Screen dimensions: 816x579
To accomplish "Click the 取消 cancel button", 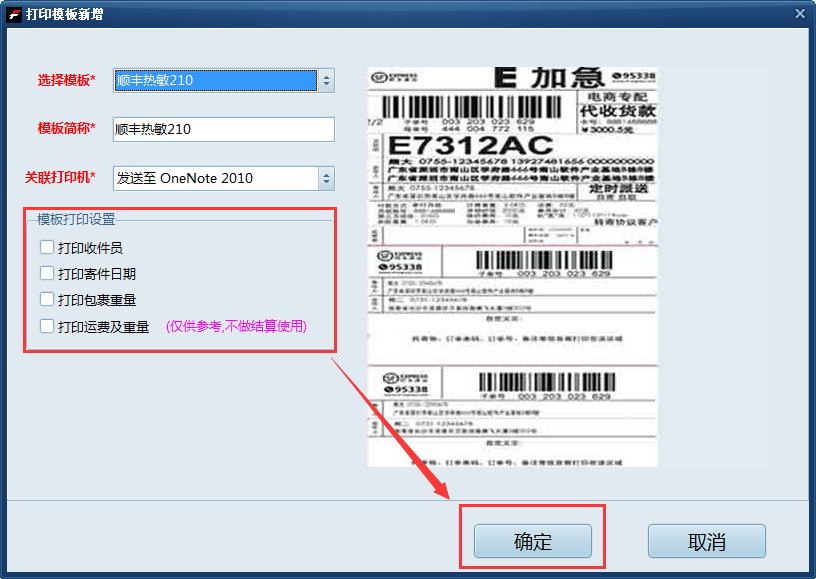I will [707, 541].
